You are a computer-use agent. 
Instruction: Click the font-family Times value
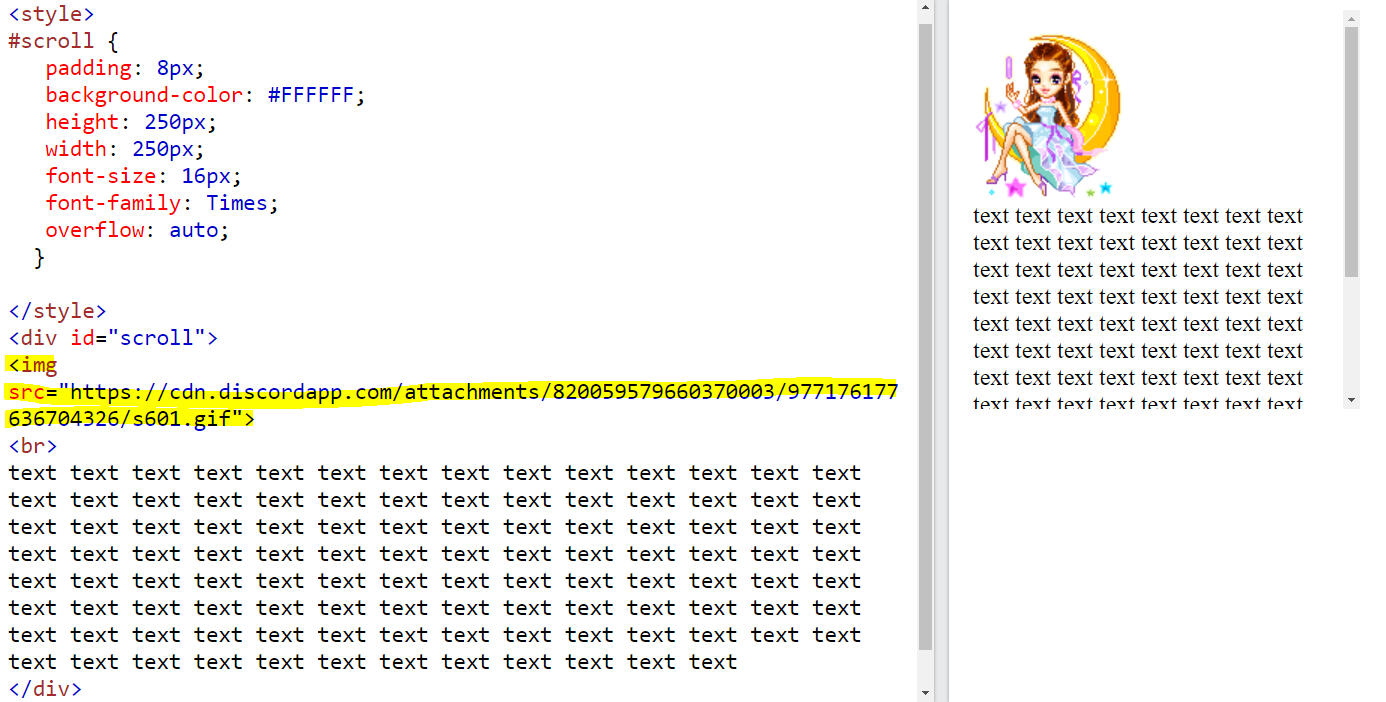click(237, 203)
